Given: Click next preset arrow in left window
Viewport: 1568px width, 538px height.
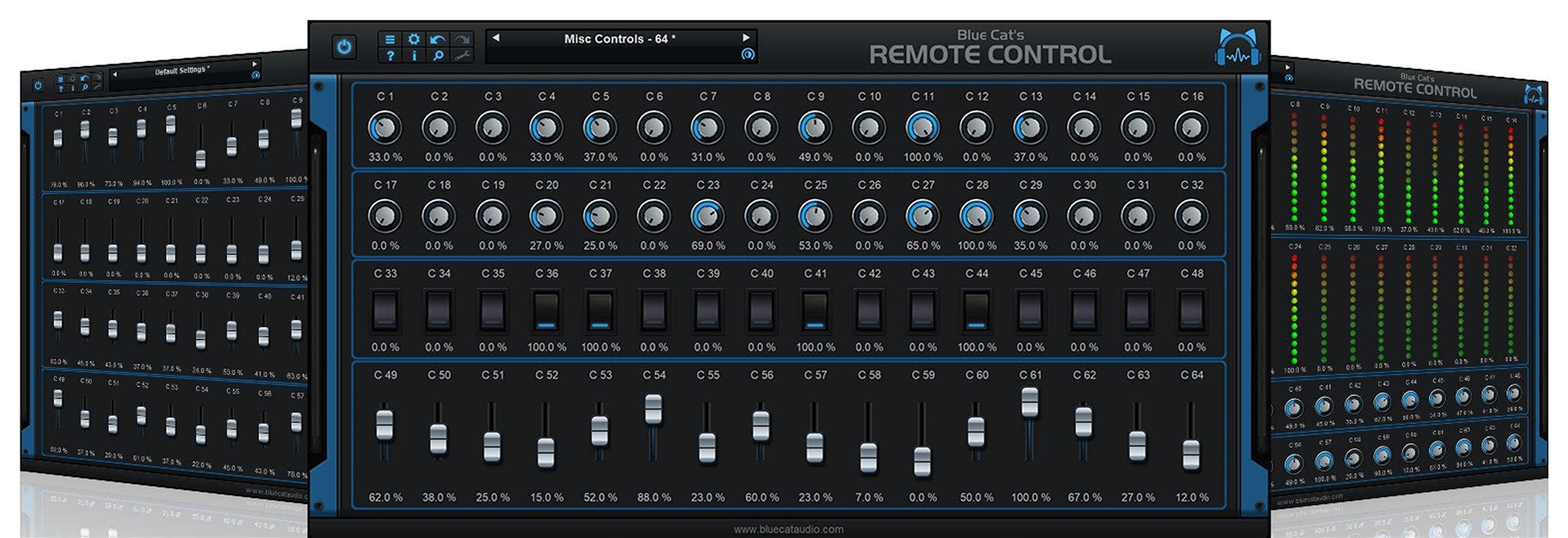Looking at the screenshot, I should [254, 64].
